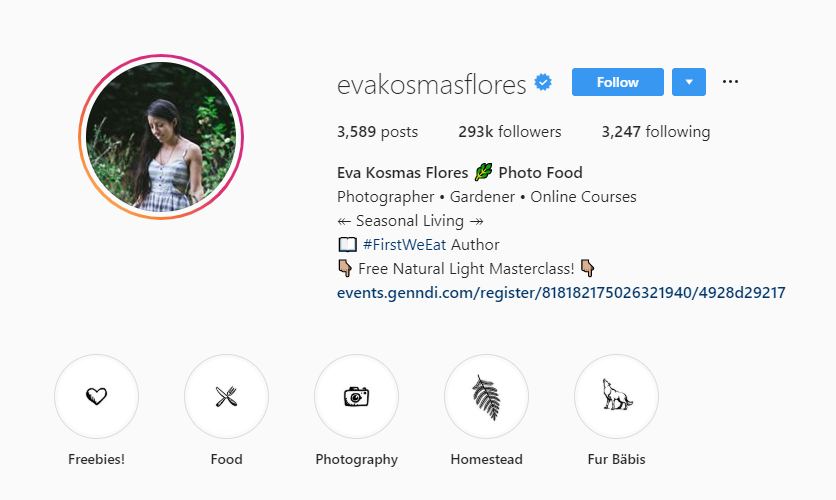Image resolution: width=836 pixels, height=500 pixels.
Task: Follow evakosmasflores
Action: pos(617,82)
